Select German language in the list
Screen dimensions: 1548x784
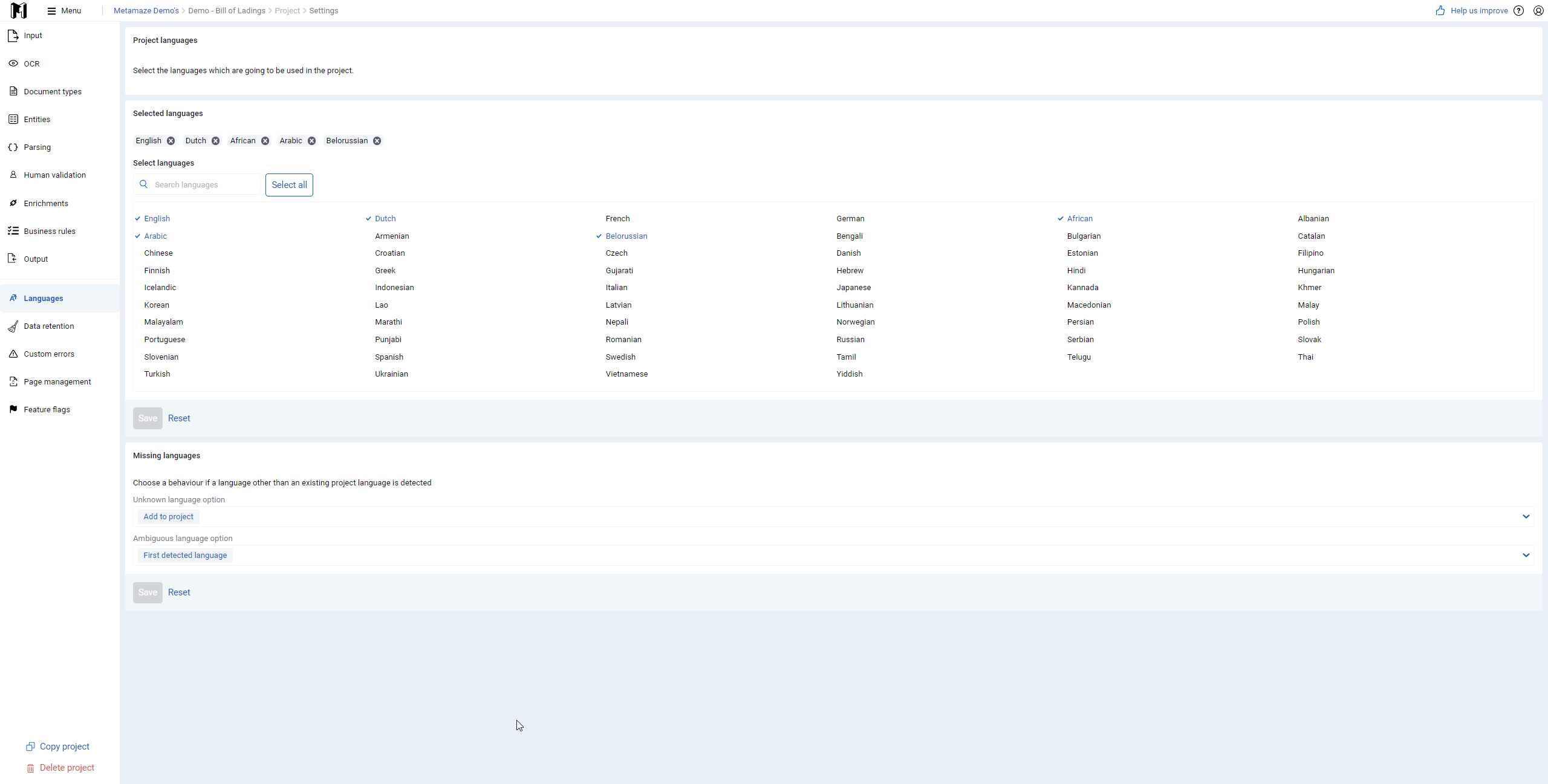pos(850,219)
